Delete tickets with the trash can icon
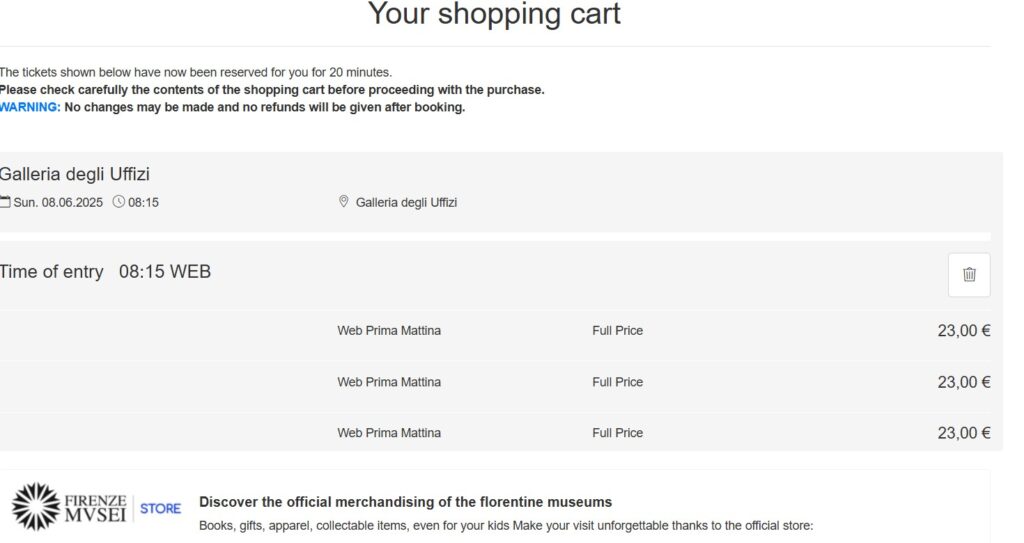 pyautogui.click(x=968, y=274)
